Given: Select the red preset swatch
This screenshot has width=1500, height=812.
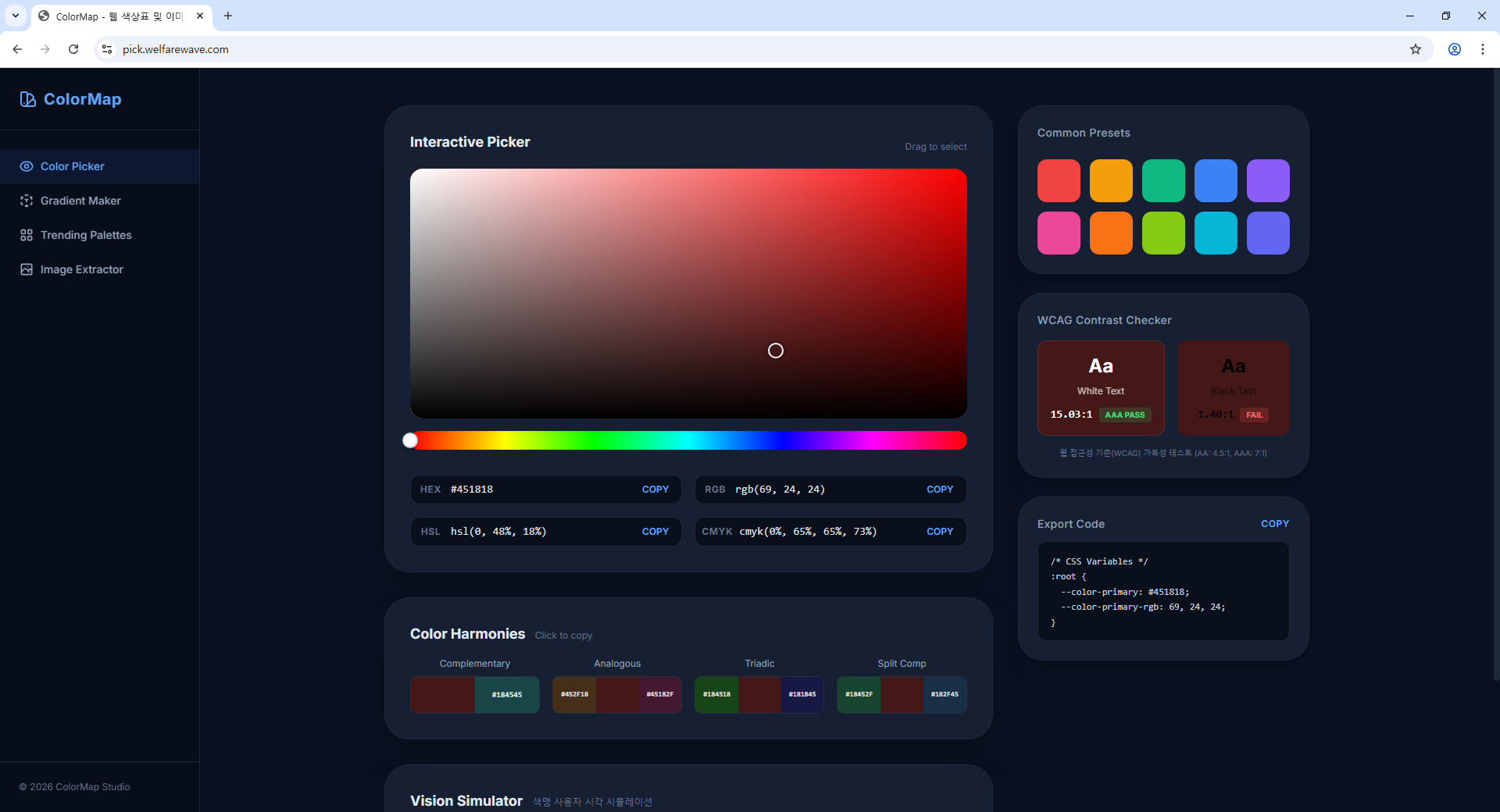Looking at the screenshot, I should tap(1059, 181).
